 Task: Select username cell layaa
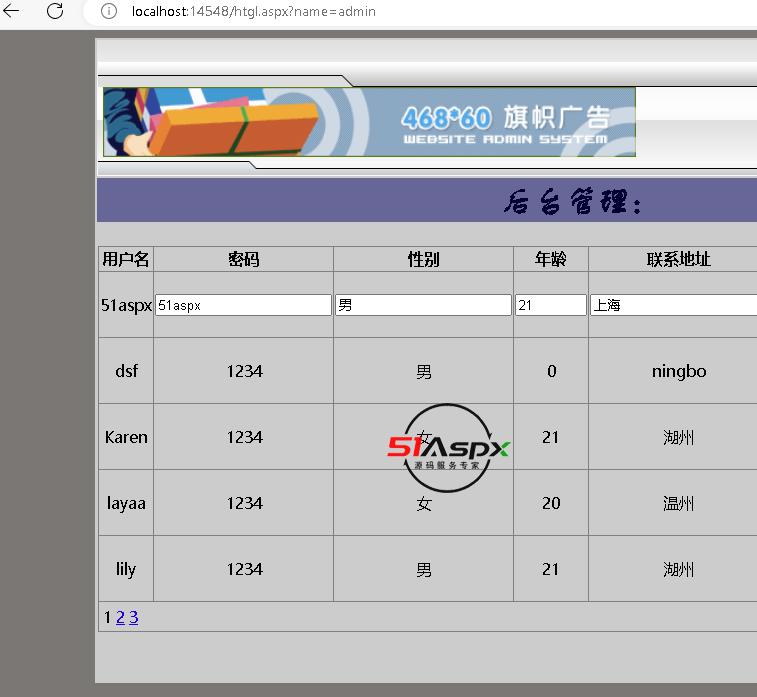pyautogui.click(x=126, y=503)
